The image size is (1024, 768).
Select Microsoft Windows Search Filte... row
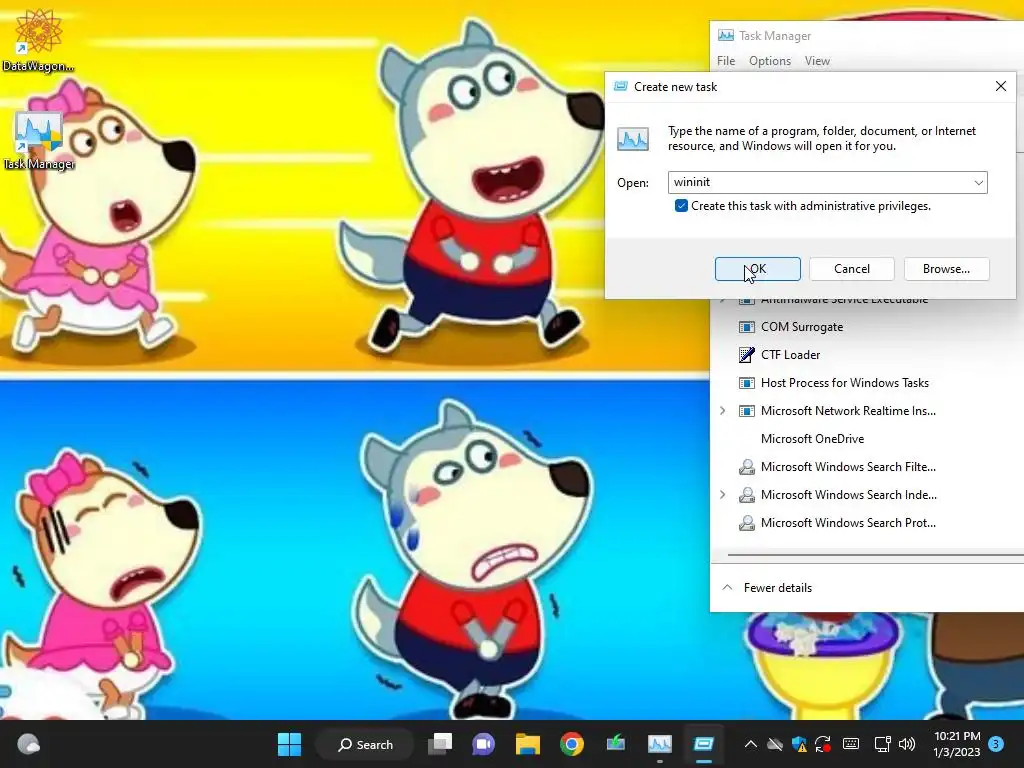point(867,467)
